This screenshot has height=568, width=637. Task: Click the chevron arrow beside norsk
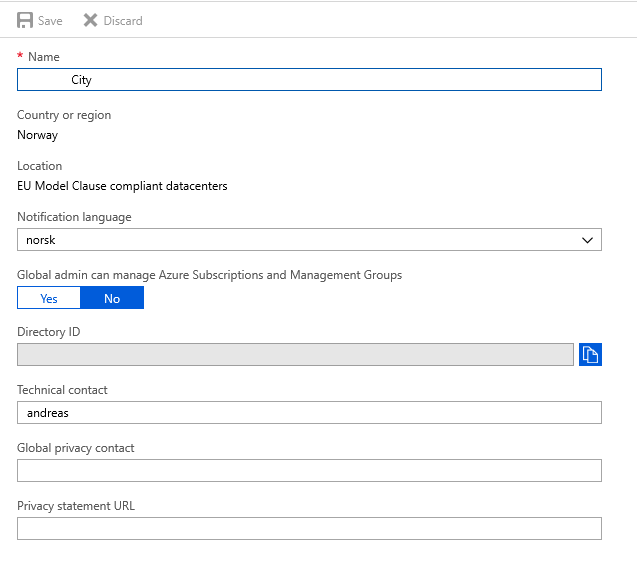click(587, 240)
